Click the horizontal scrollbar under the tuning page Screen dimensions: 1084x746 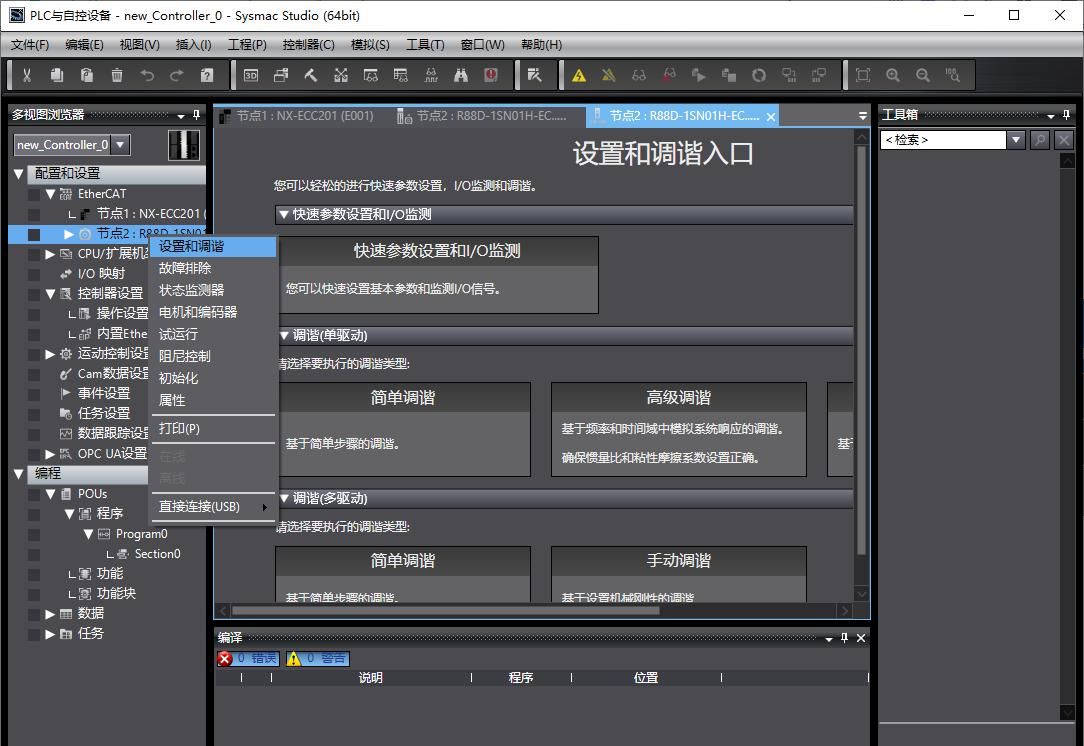[x=445, y=610]
